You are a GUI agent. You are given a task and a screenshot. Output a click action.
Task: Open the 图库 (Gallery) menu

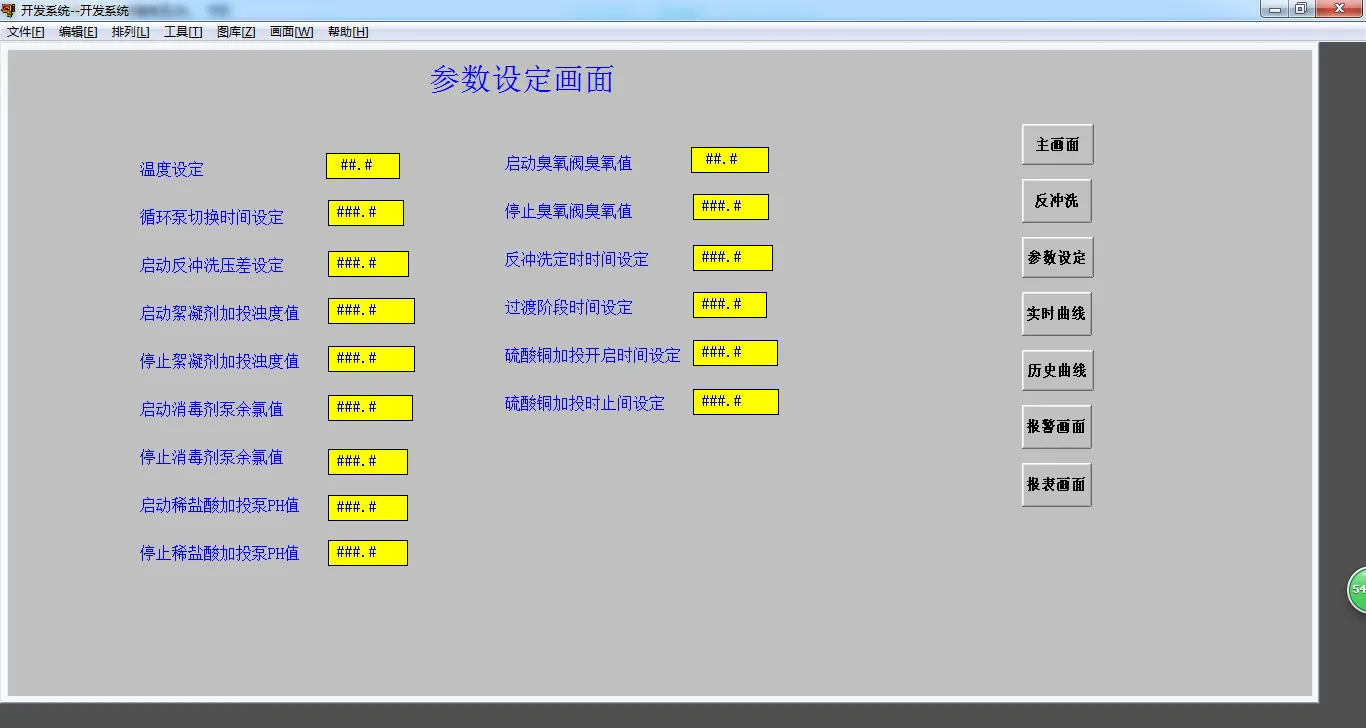pos(235,31)
